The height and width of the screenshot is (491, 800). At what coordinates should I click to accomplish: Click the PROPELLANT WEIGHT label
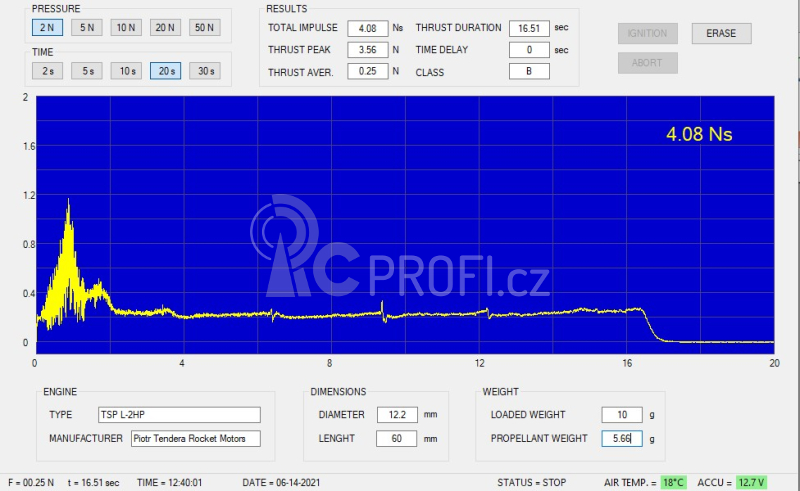pyautogui.click(x=539, y=438)
